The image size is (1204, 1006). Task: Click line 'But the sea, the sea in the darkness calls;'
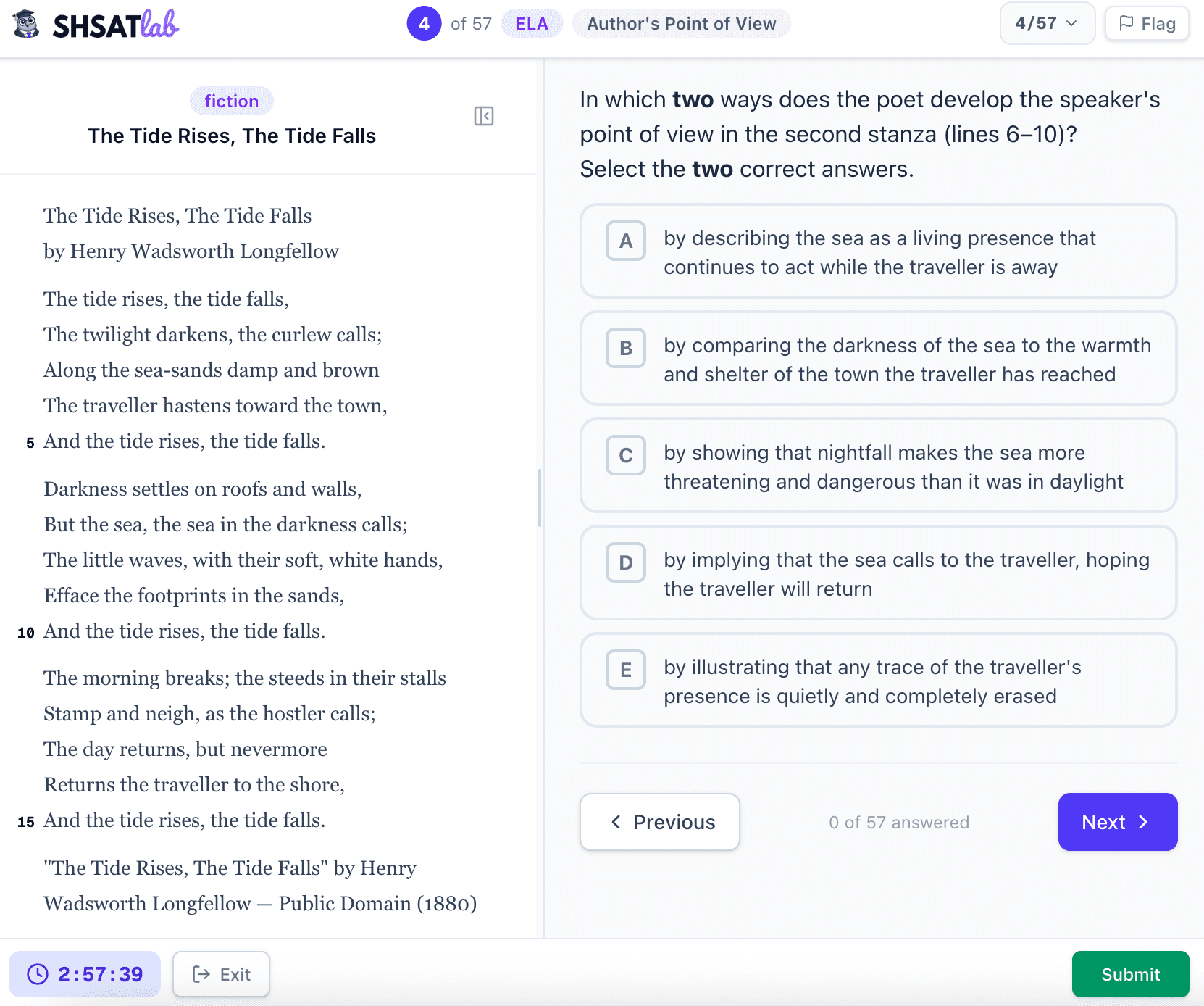coord(225,524)
